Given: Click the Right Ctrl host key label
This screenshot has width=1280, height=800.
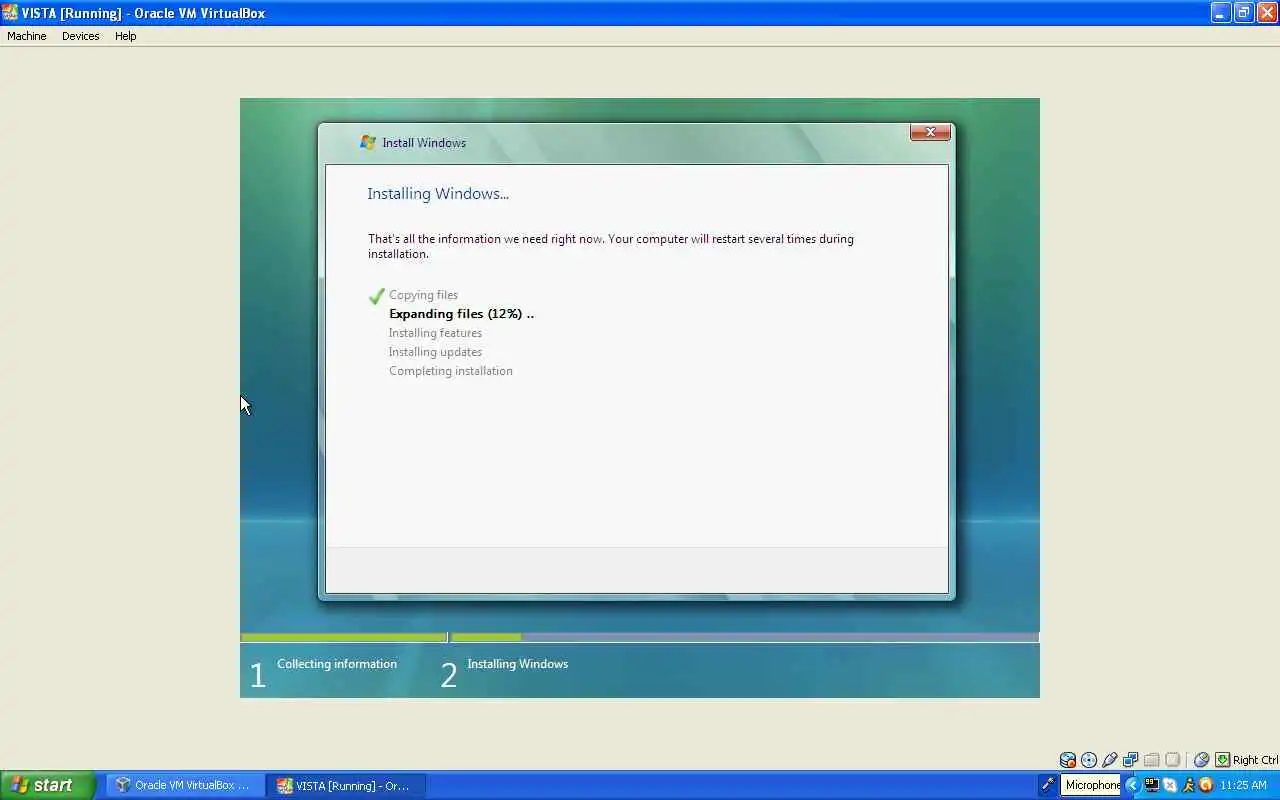Looking at the screenshot, I should [x=1256, y=760].
